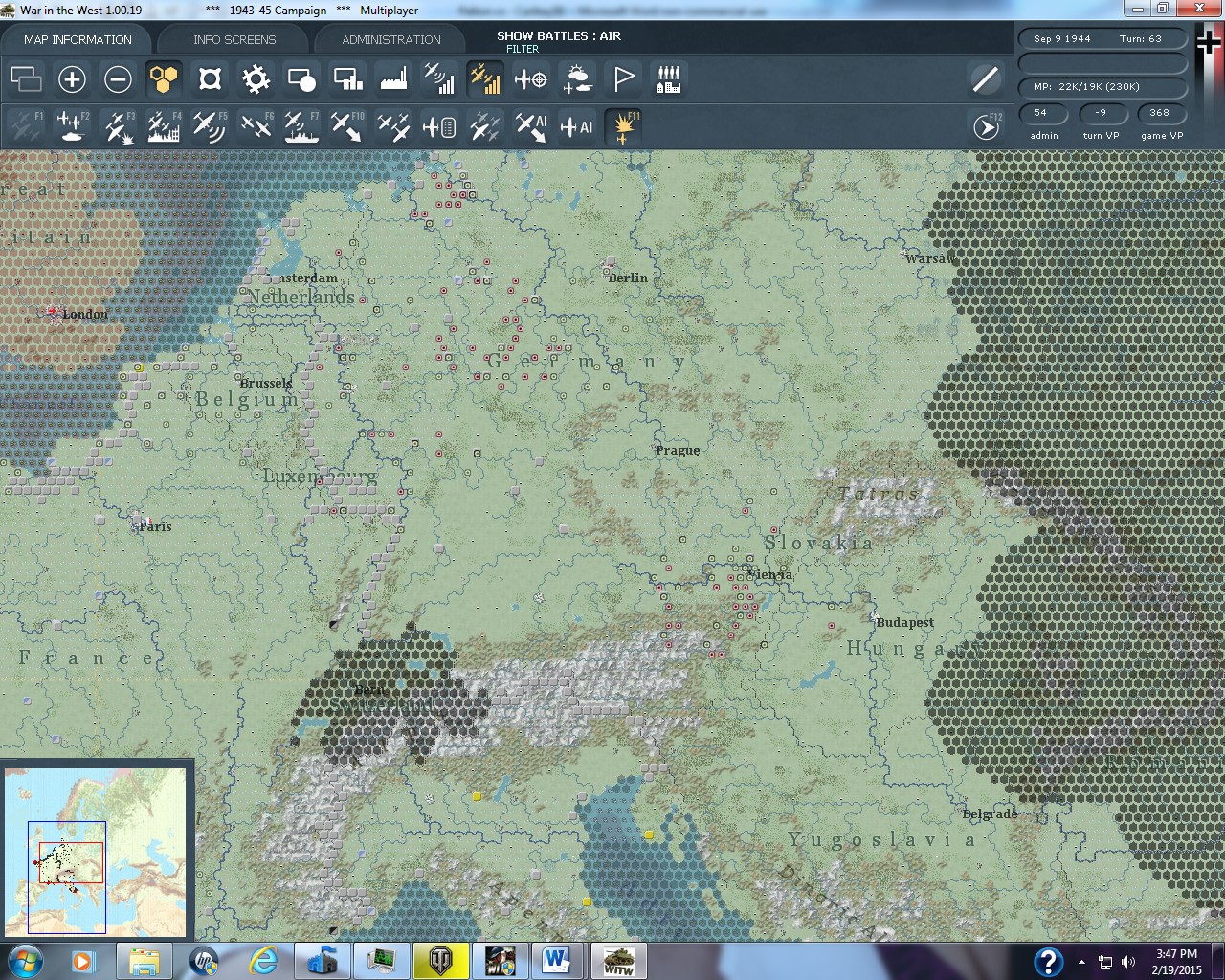Viewport: 1225px width, 980px height.
Task: Select F2 ground support planes icon
Action: pyautogui.click(x=72, y=126)
